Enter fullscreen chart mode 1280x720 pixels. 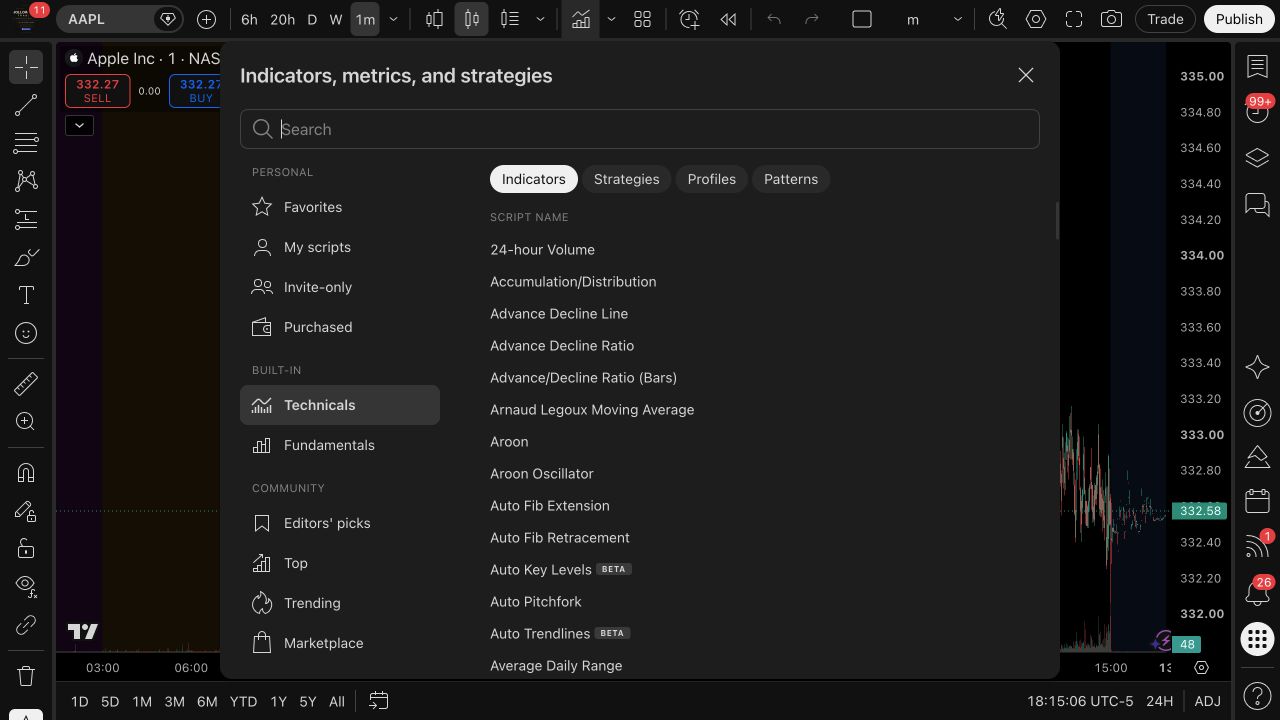coord(1074,19)
